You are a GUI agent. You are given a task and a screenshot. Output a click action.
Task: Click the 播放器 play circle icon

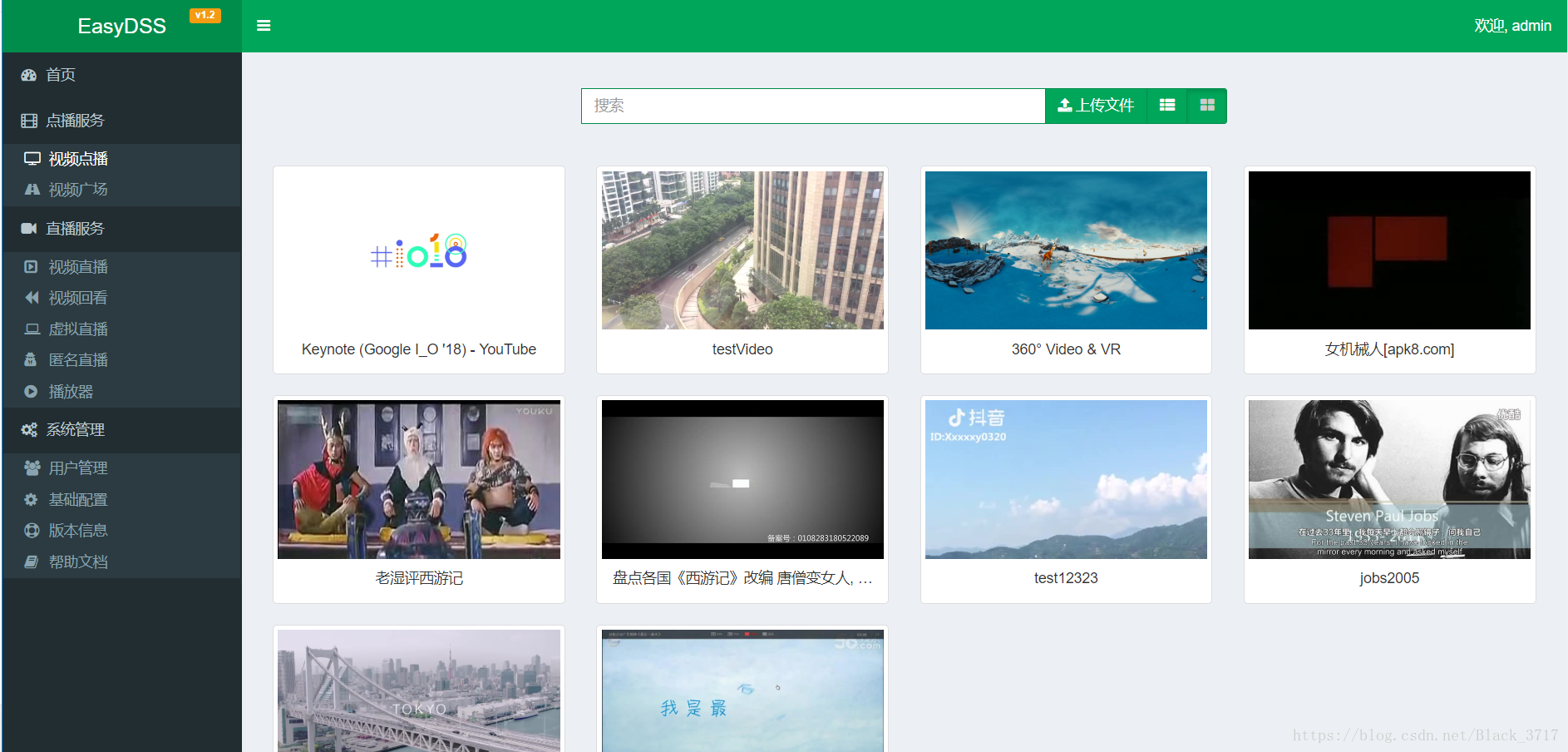[31, 391]
